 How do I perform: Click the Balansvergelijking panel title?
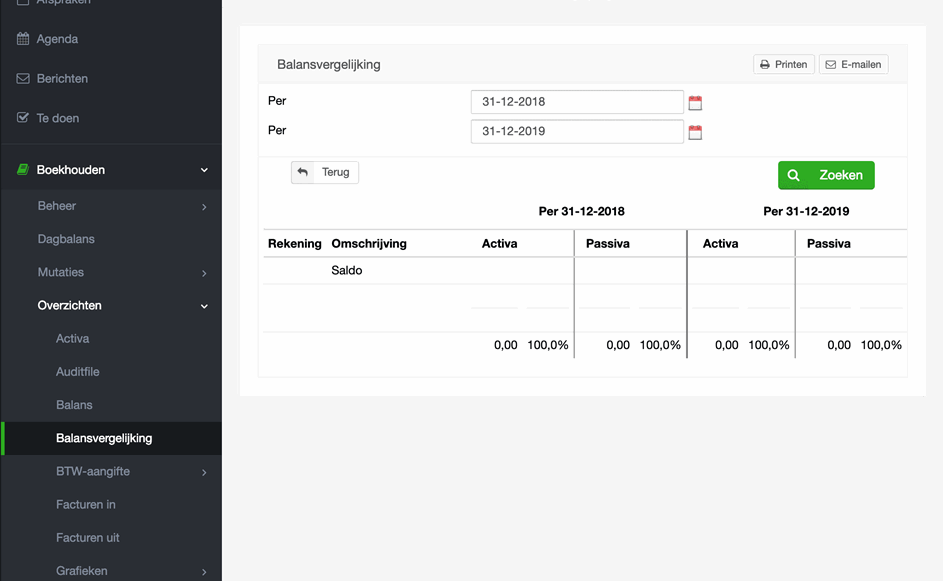point(328,64)
